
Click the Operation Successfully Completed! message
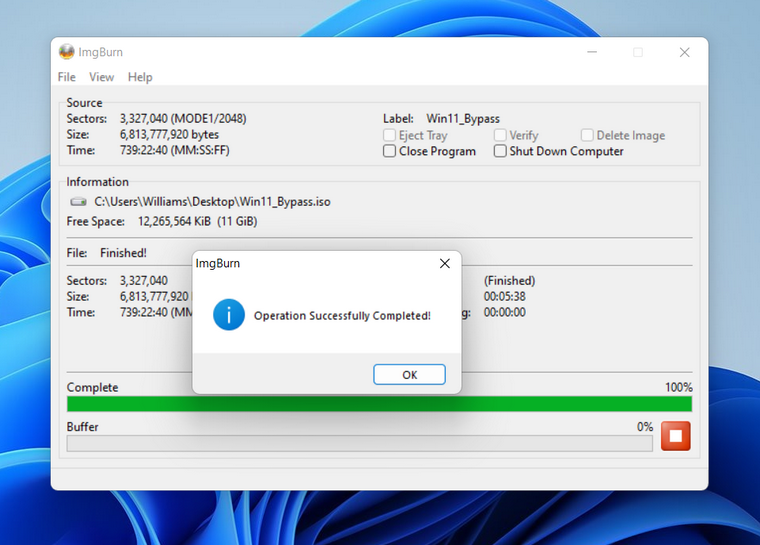point(342,316)
